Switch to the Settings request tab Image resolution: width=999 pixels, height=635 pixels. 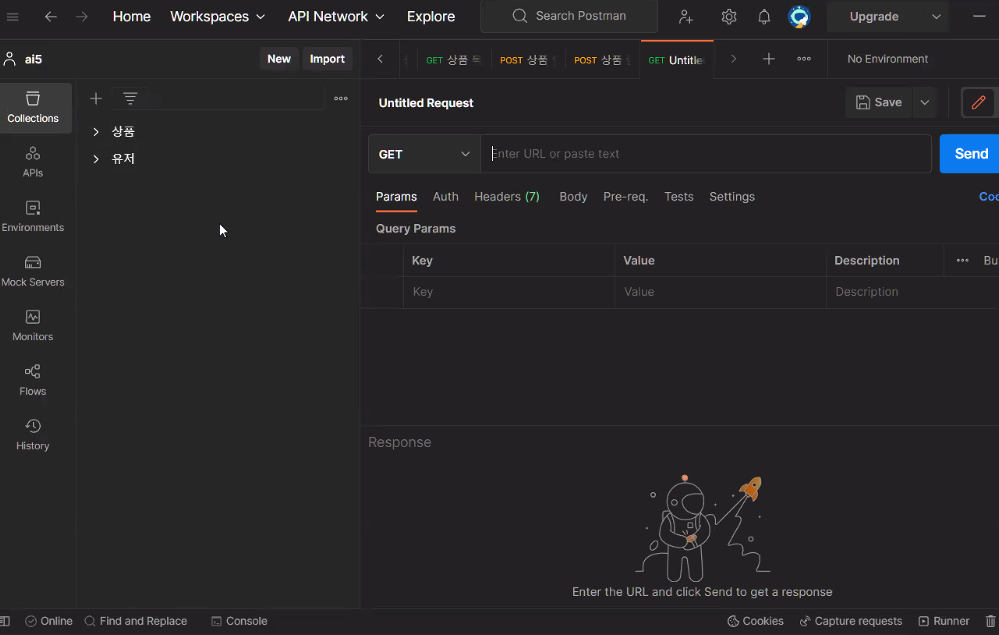(x=732, y=197)
